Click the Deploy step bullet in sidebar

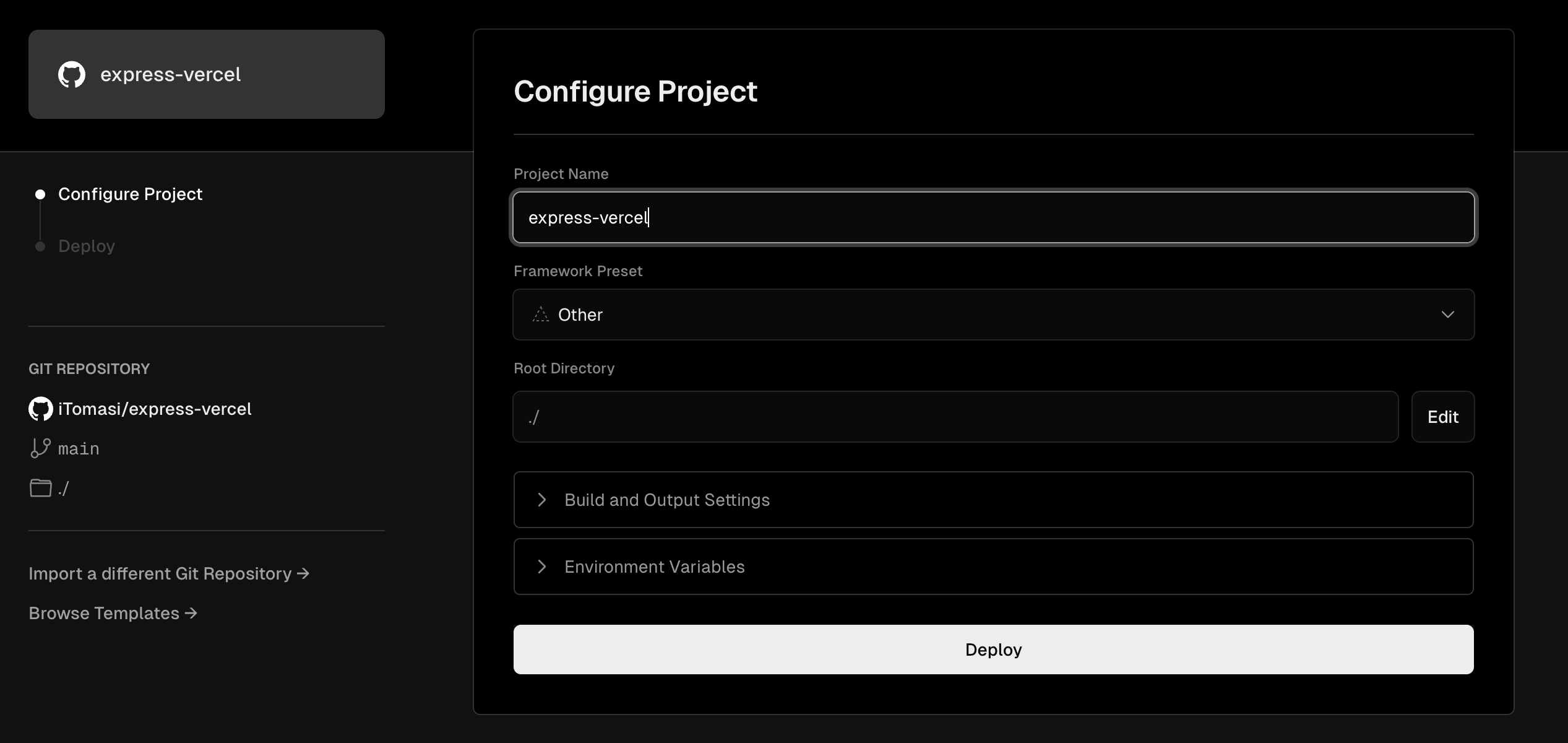[x=40, y=246]
